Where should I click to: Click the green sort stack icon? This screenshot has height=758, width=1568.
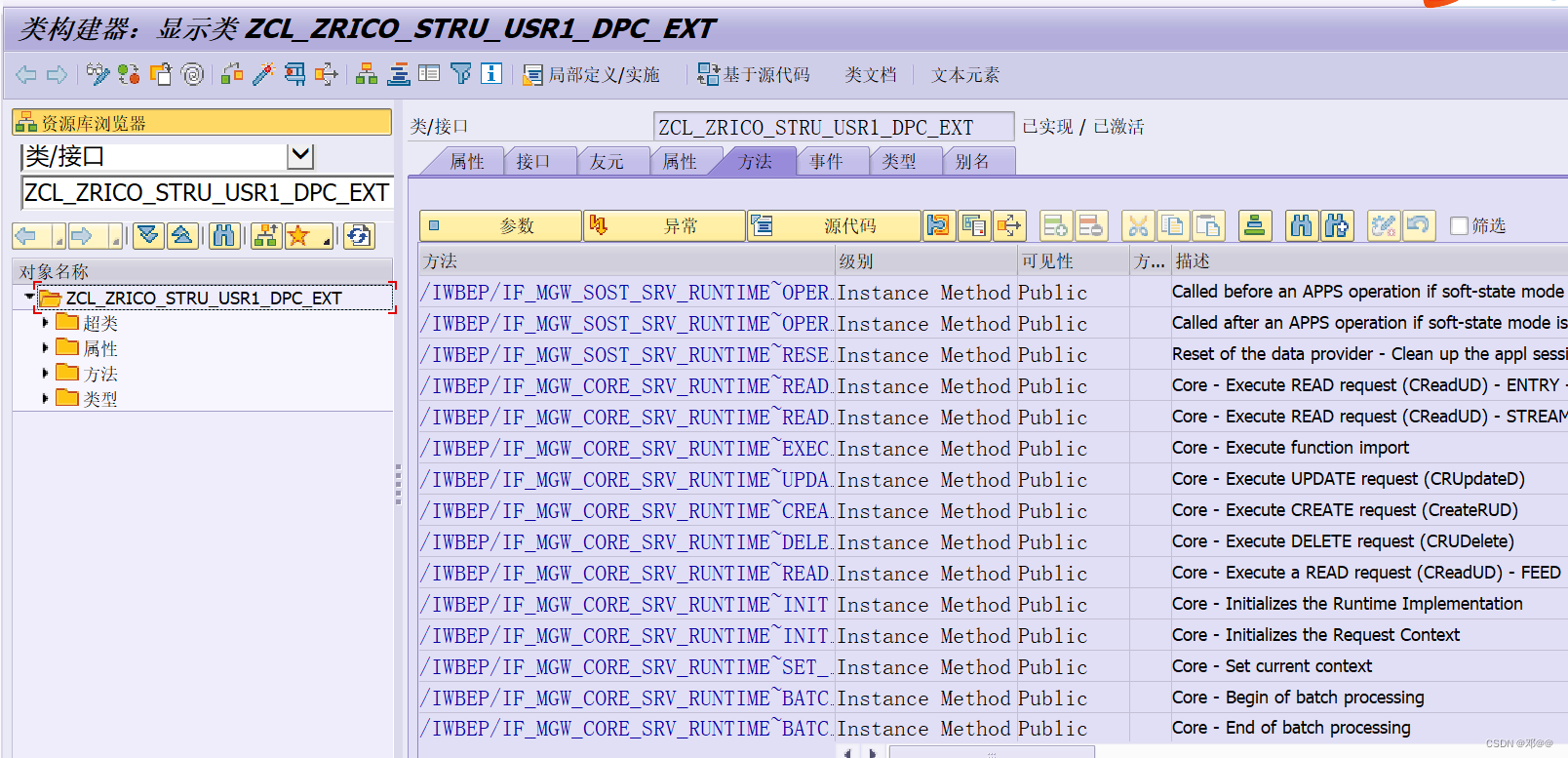pos(1254,226)
